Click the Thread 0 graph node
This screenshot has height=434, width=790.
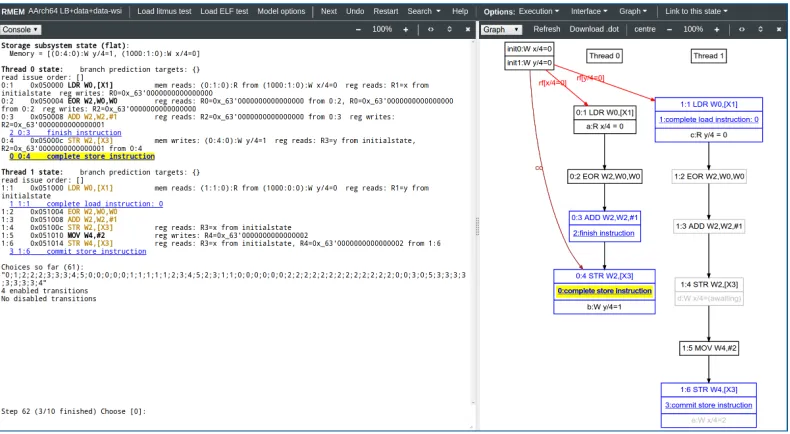click(605, 56)
